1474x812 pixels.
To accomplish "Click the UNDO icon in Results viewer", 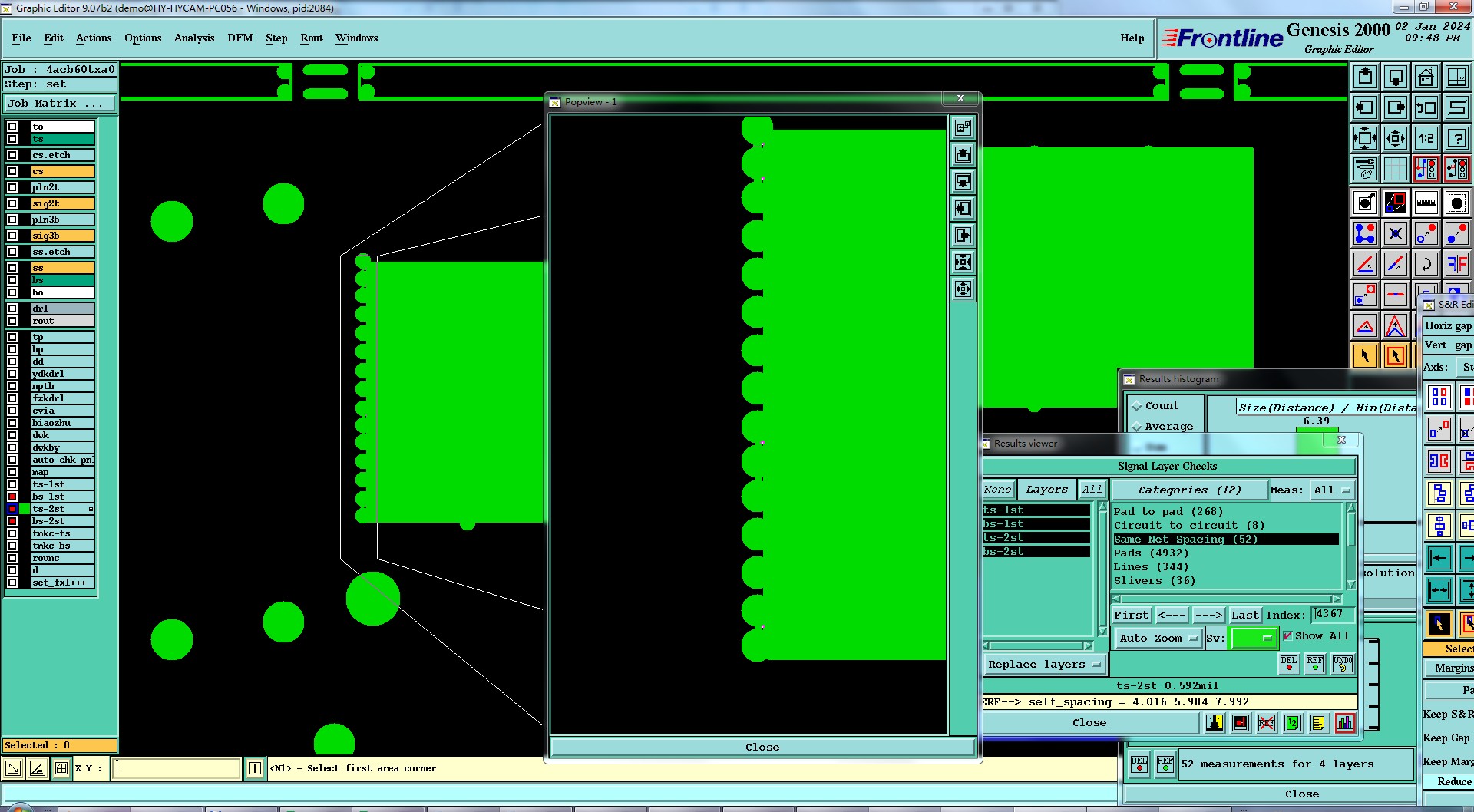I will tap(1342, 664).
